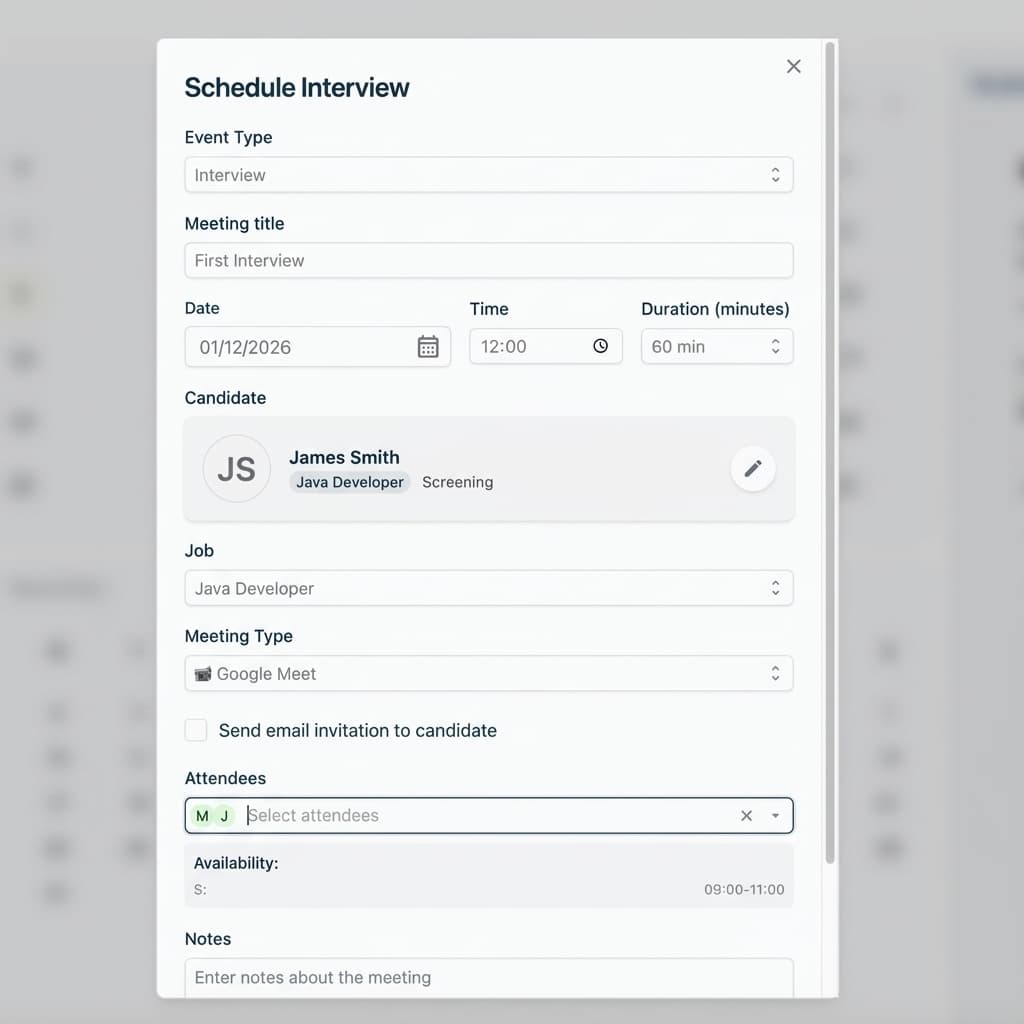The width and height of the screenshot is (1024, 1024).
Task: Expand the attendees list with the caret
Action: pyautogui.click(x=775, y=815)
